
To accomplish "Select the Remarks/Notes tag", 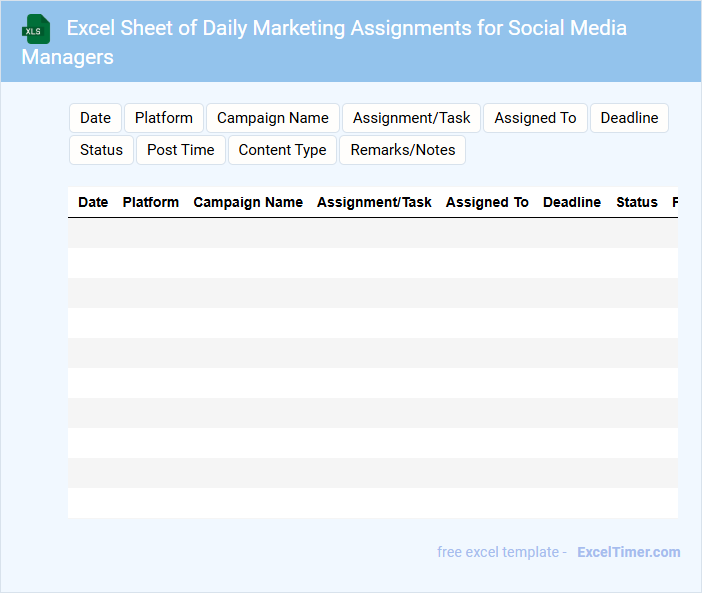I will [x=403, y=150].
